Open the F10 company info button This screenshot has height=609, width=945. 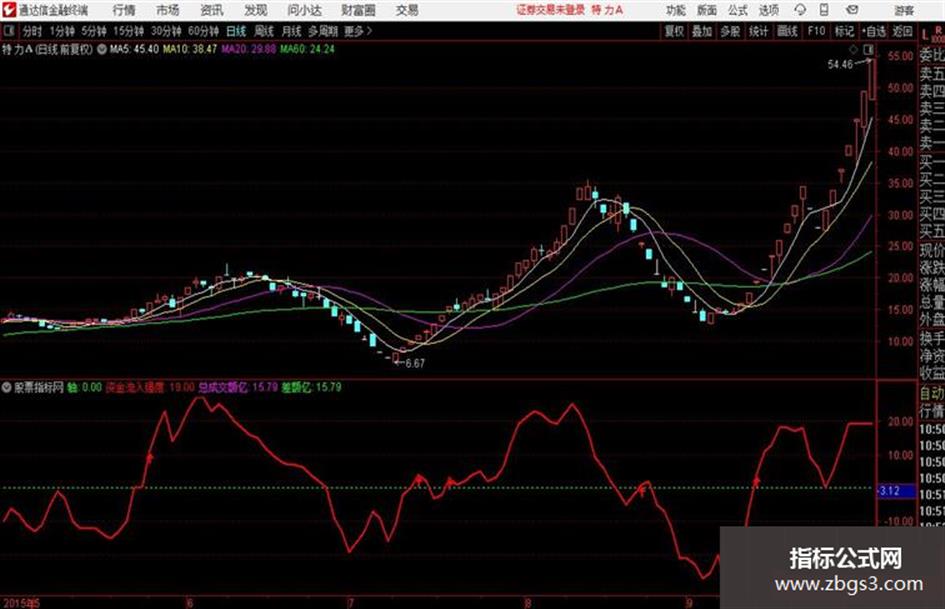click(816, 31)
